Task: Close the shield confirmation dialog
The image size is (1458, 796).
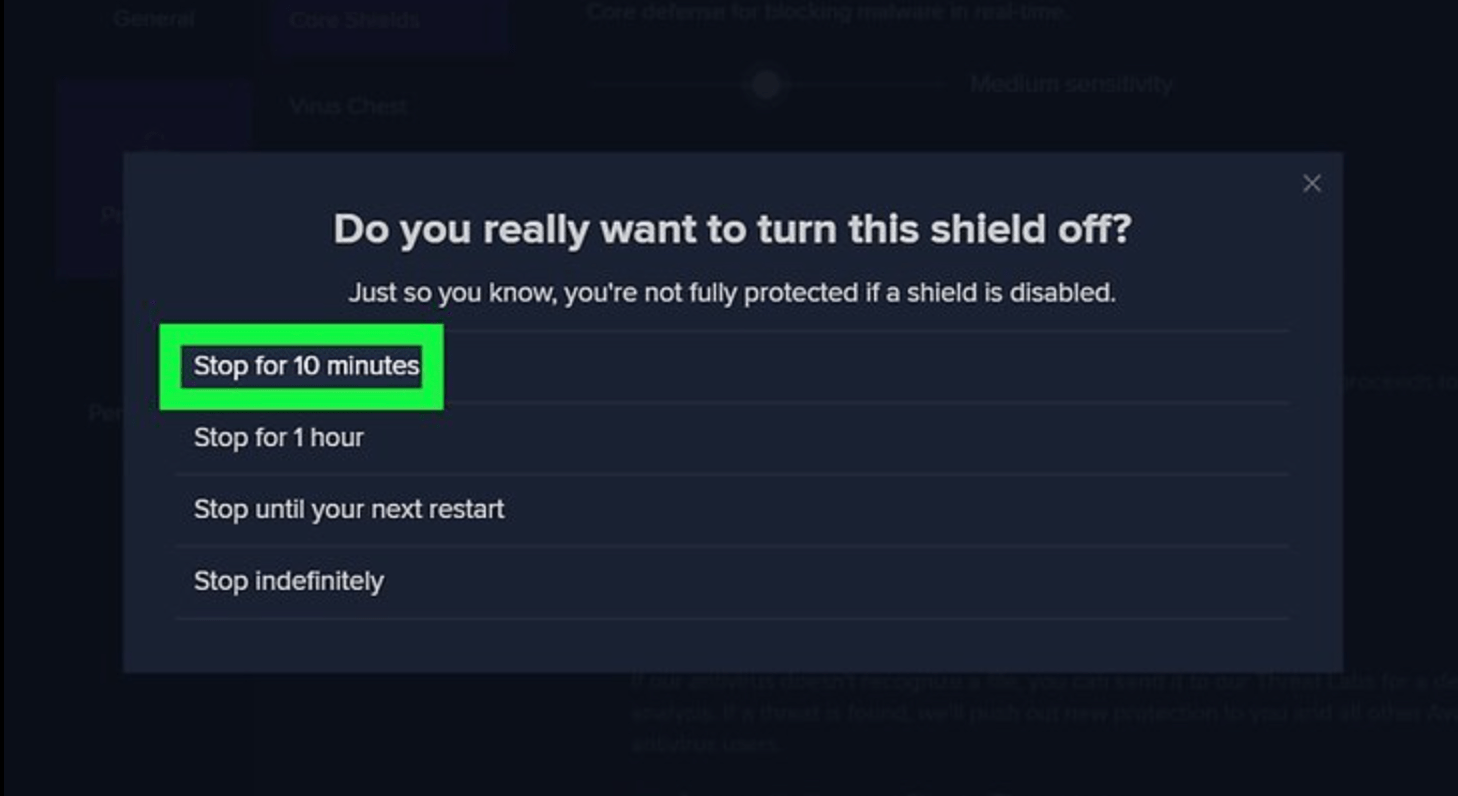Action: pos(1311,183)
